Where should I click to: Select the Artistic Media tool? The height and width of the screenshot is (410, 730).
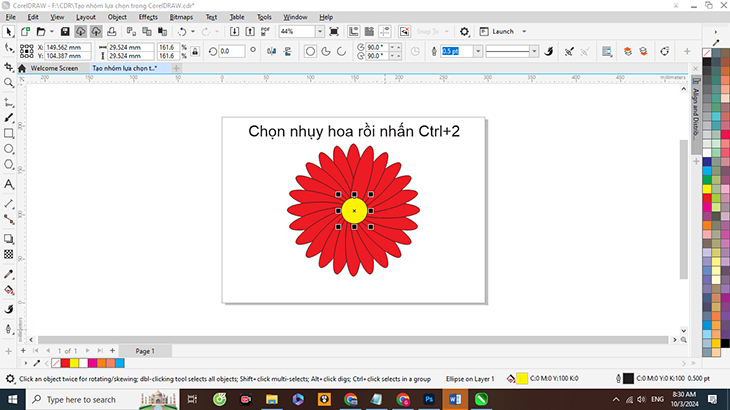[x=8, y=118]
